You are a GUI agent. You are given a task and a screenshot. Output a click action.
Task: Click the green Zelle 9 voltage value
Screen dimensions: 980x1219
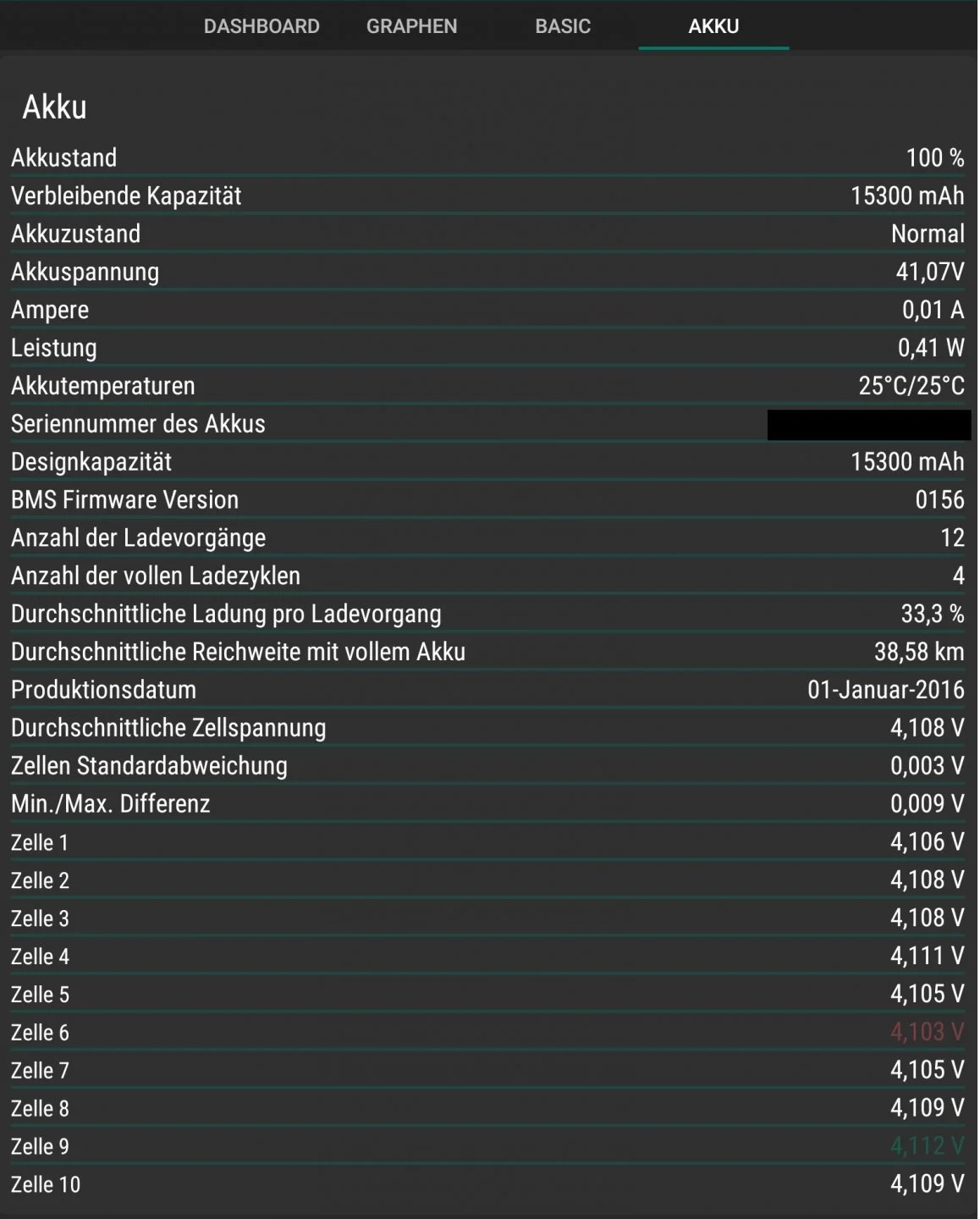click(927, 1146)
